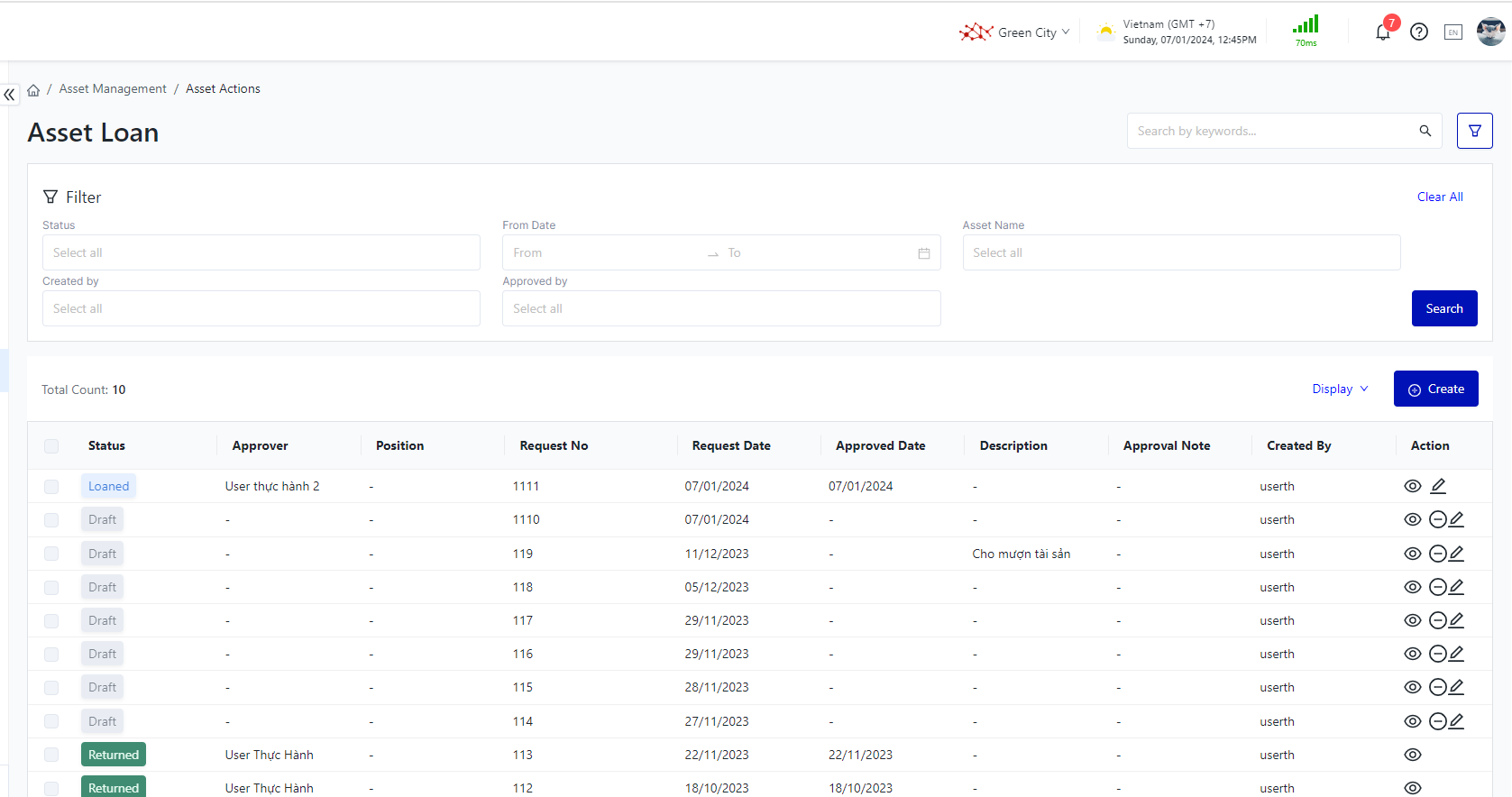Sort by Request Date column header
Screen dimensions: 1512x797
(x=730, y=445)
